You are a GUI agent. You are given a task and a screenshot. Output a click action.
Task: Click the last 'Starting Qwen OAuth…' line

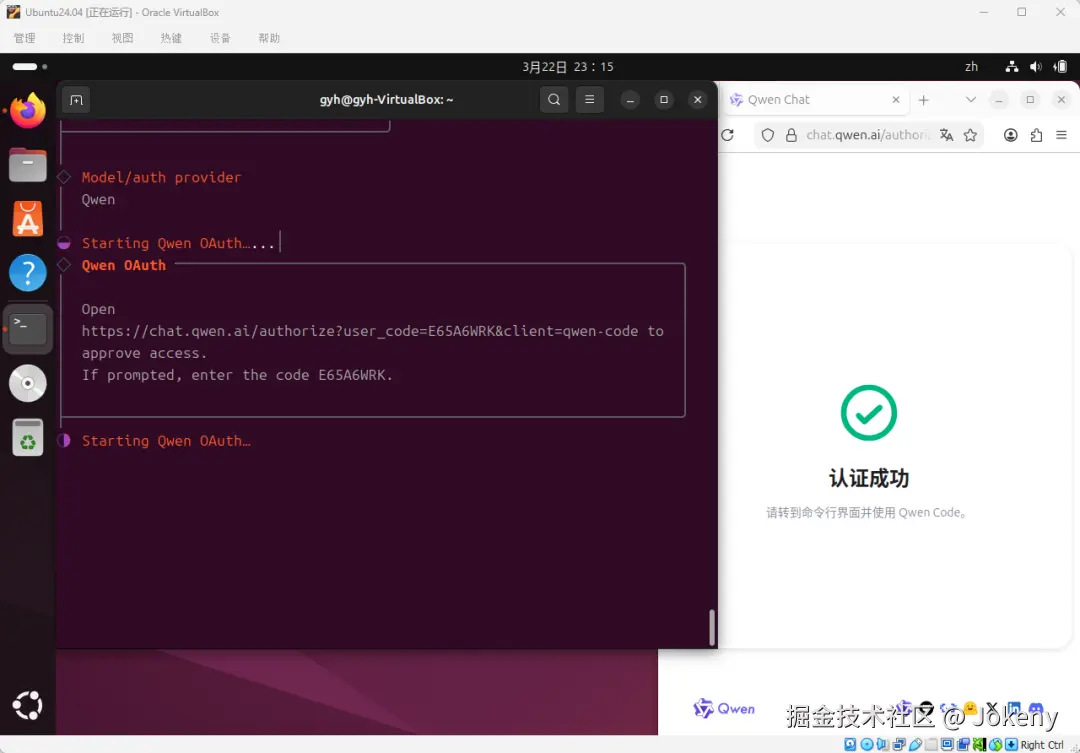(166, 441)
